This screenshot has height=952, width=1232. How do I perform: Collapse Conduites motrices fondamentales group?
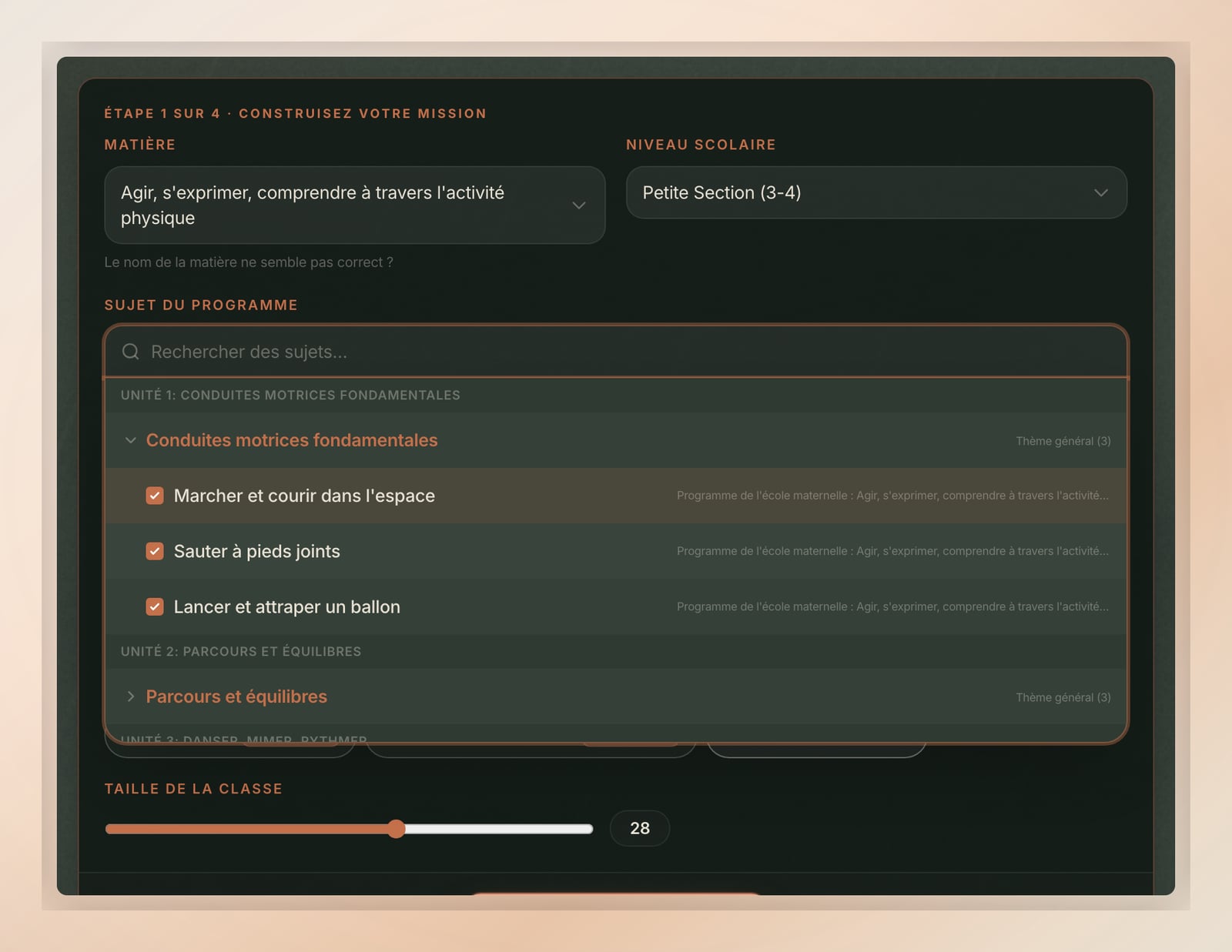click(x=131, y=440)
